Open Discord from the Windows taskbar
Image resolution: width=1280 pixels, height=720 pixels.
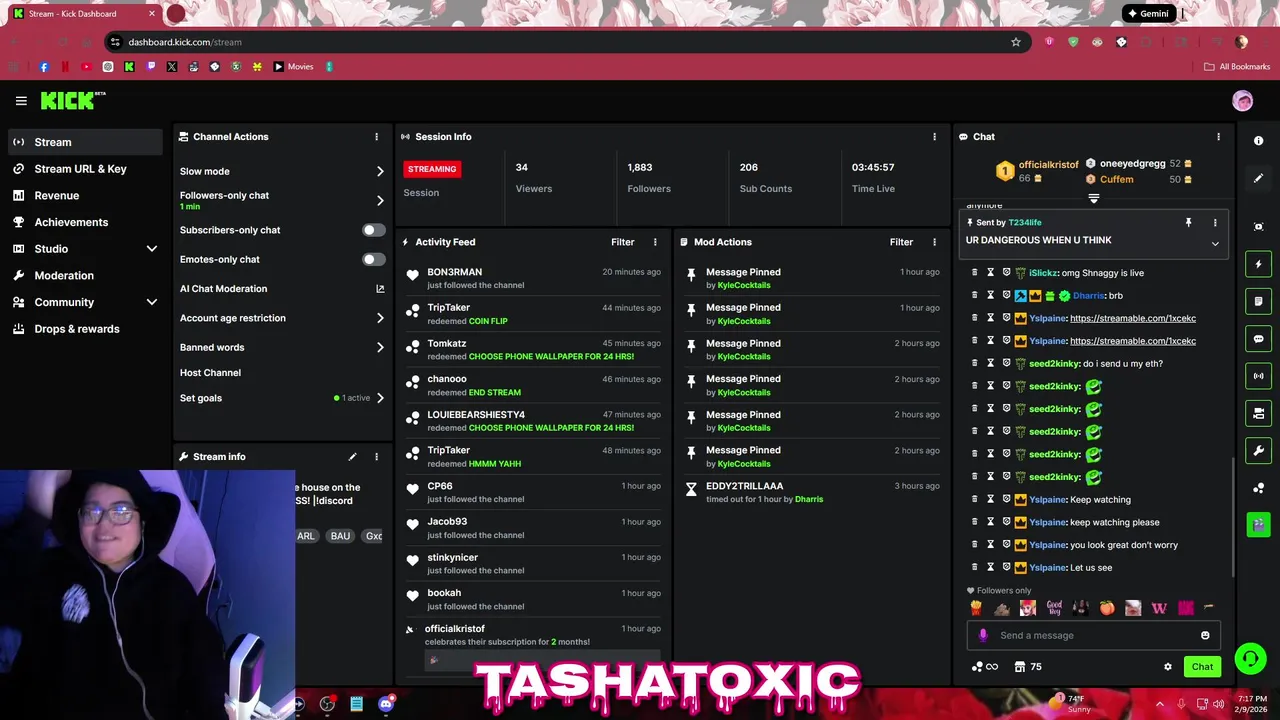coord(386,704)
